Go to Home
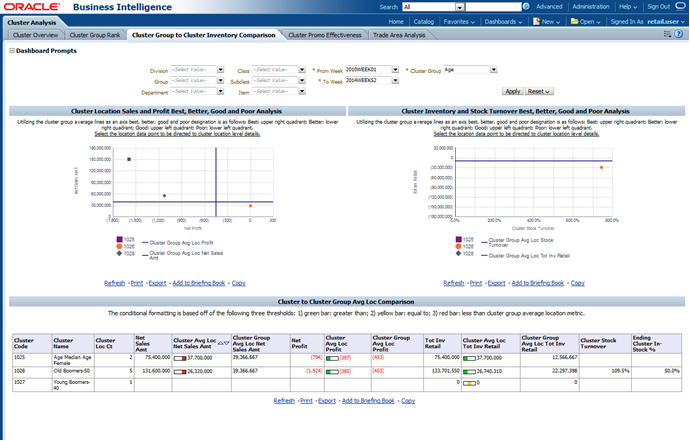This screenshot has height=441, width=690. [396, 22]
